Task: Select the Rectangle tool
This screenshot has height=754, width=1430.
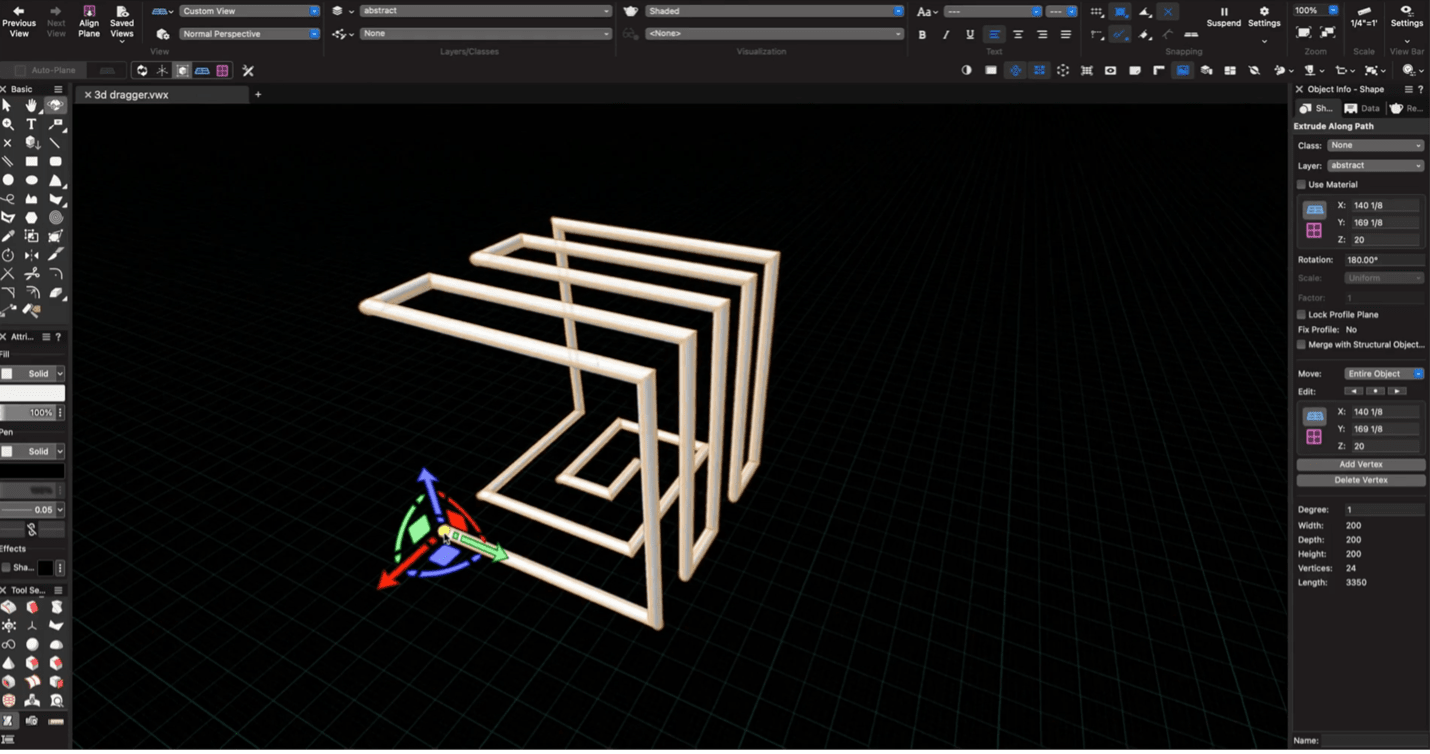Action: pos(31,161)
